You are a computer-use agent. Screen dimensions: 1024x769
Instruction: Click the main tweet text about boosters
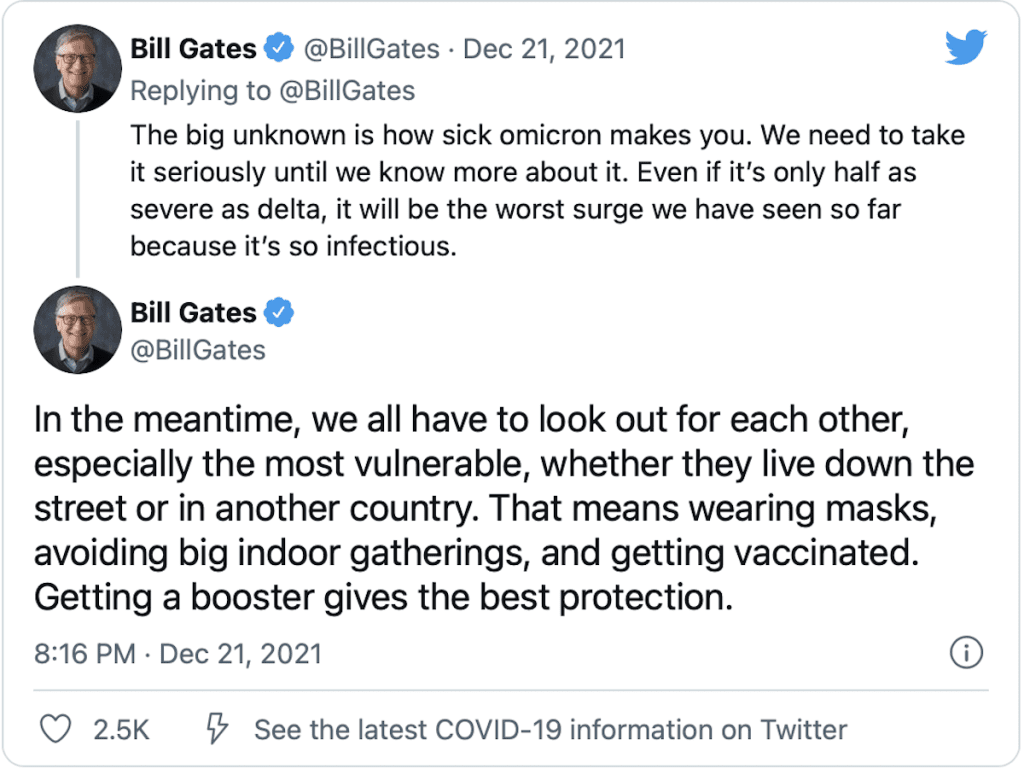pos(504,509)
